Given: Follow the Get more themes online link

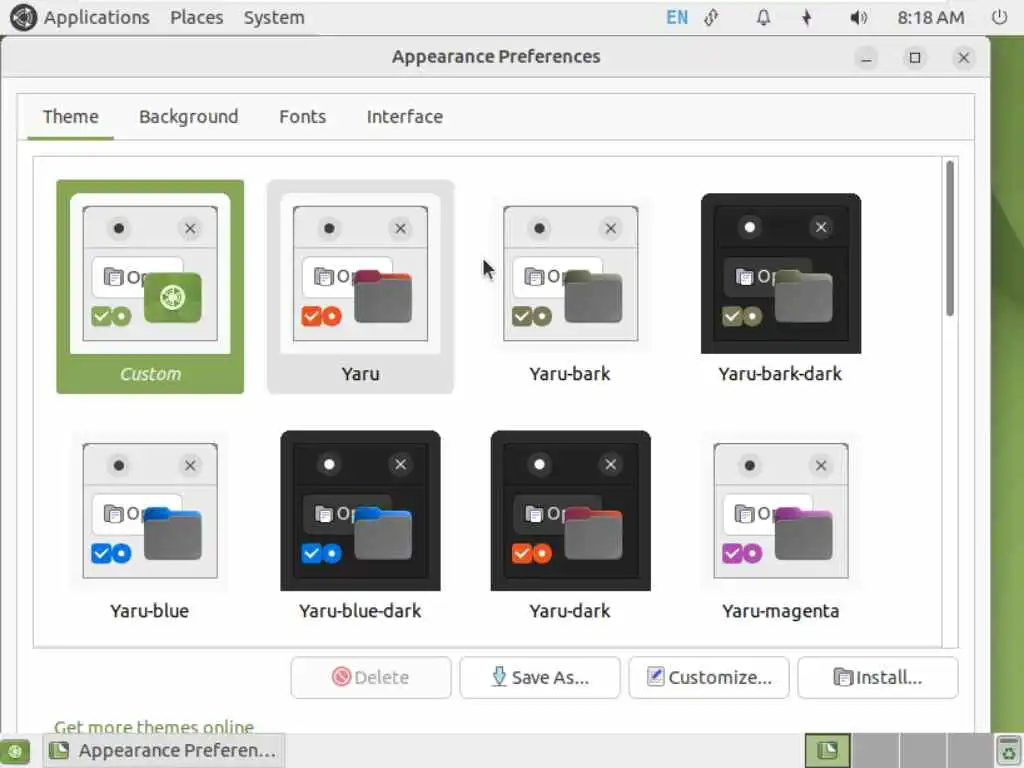Looking at the screenshot, I should (x=154, y=727).
